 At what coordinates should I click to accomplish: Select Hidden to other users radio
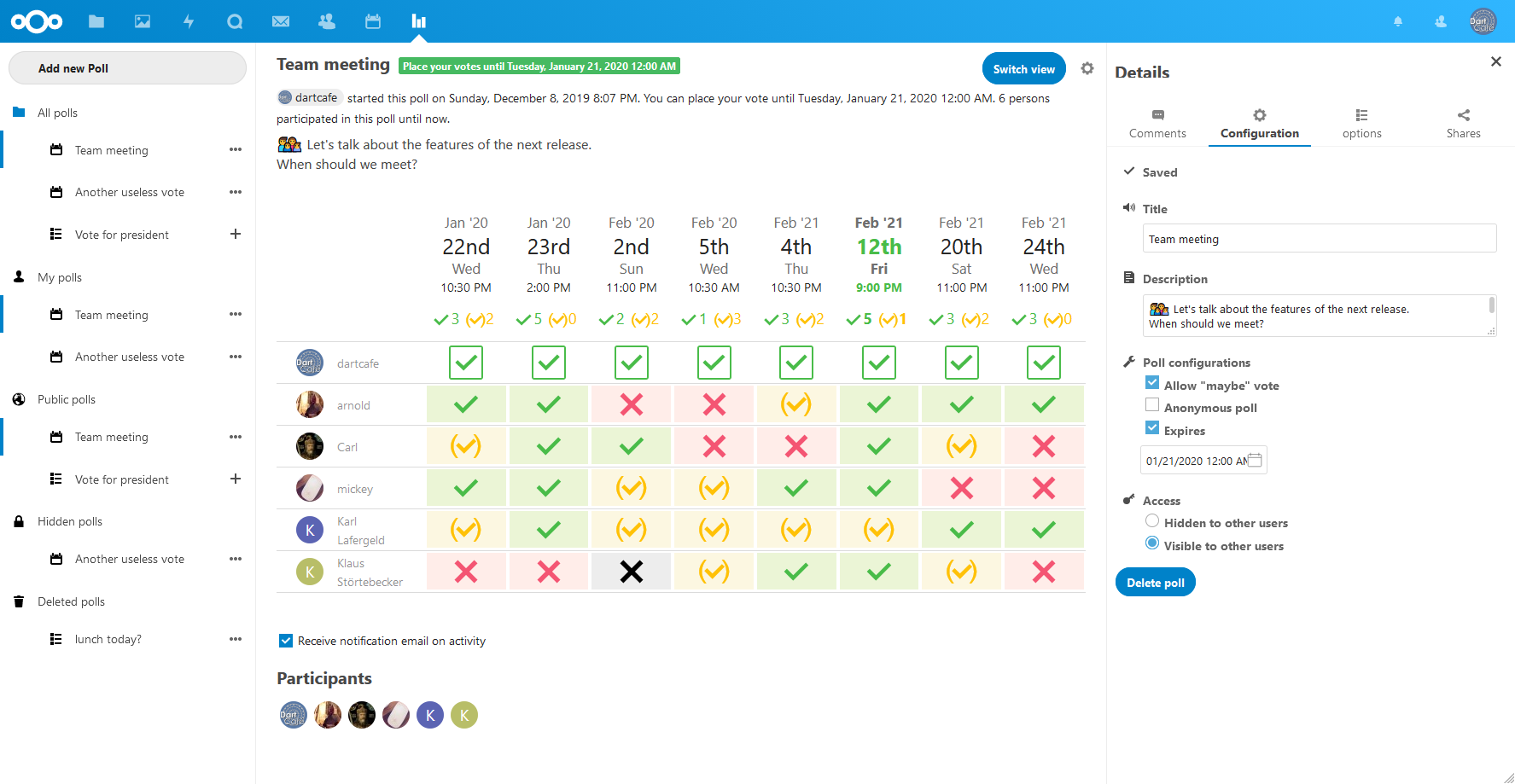tap(1152, 521)
